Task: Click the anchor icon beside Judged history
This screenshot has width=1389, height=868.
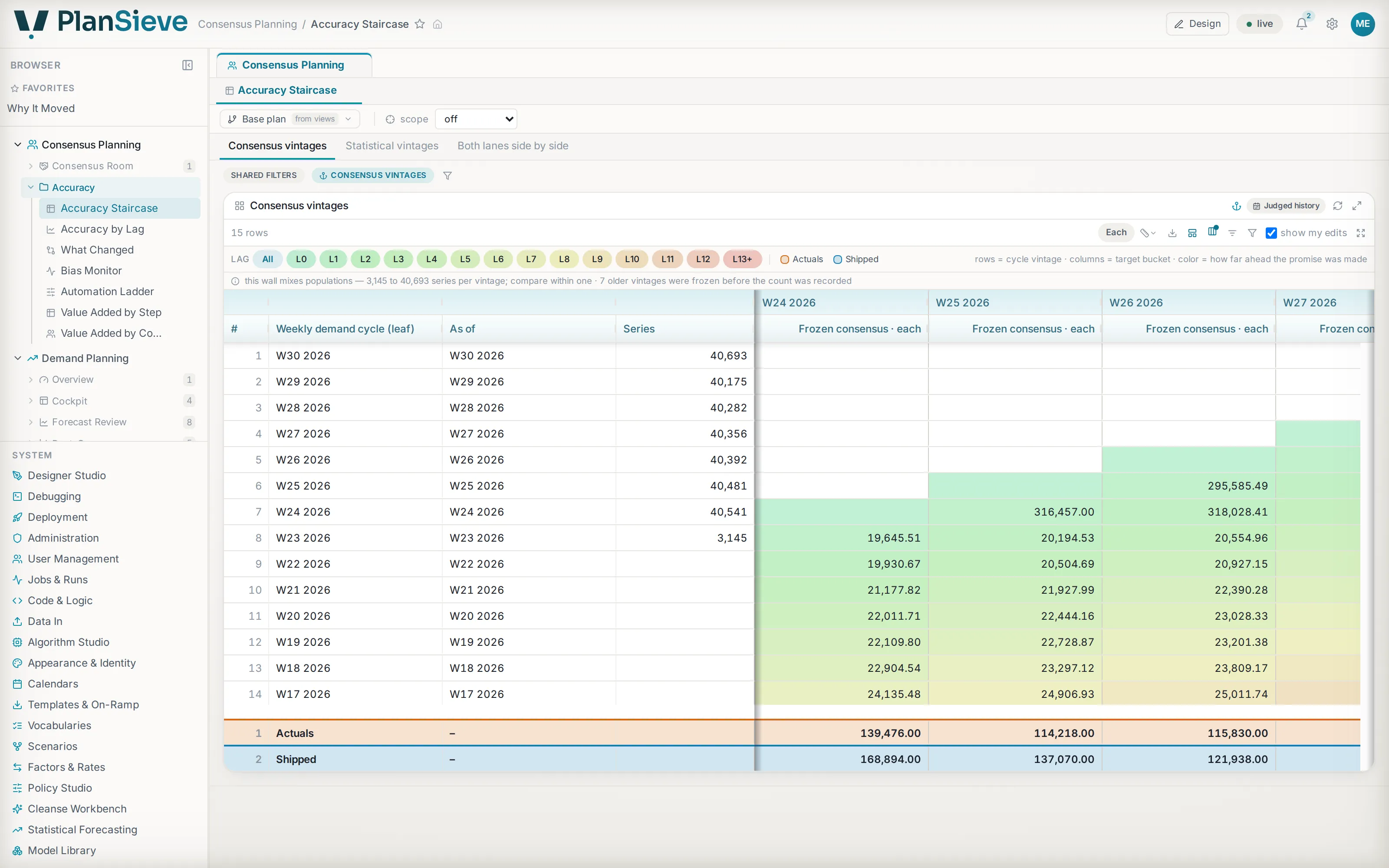Action: [x=1236, y=206]
